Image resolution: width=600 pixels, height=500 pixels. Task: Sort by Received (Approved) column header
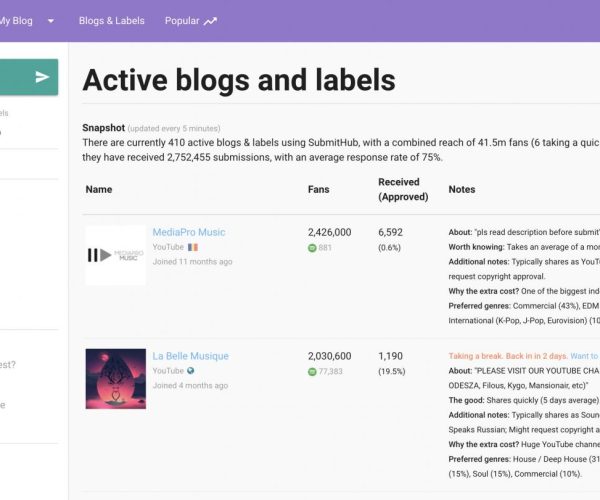403,189
